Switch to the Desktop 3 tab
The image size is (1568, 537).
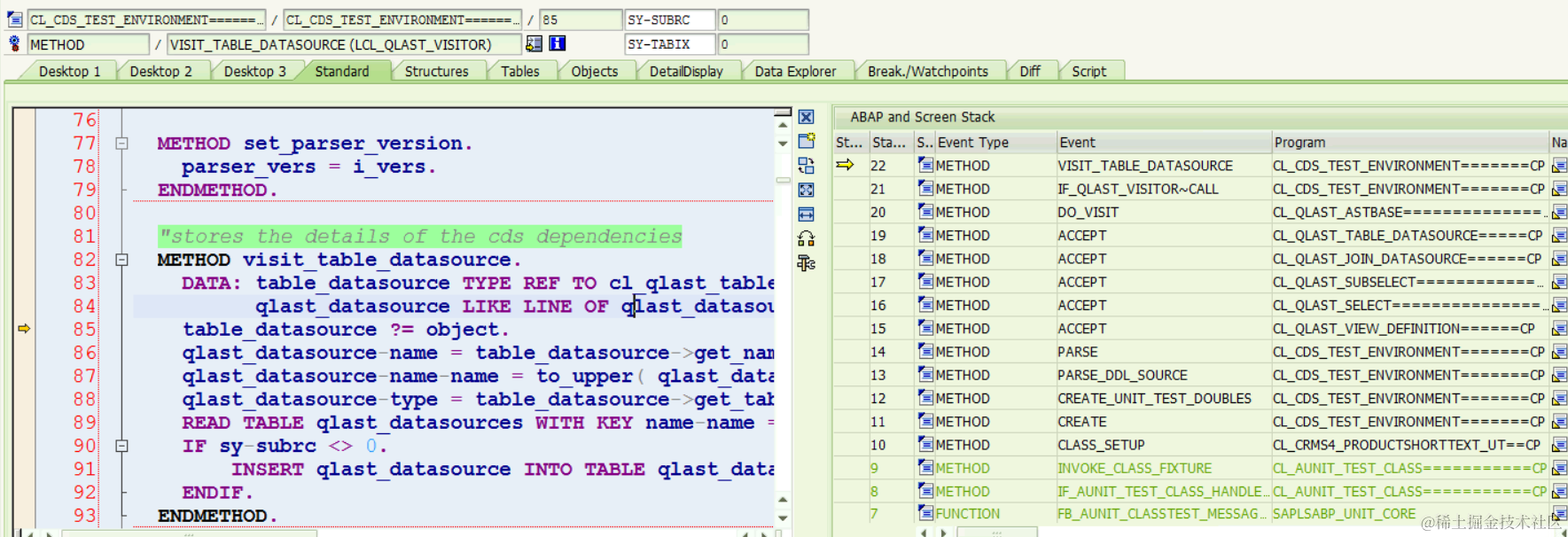click(254, 72)
